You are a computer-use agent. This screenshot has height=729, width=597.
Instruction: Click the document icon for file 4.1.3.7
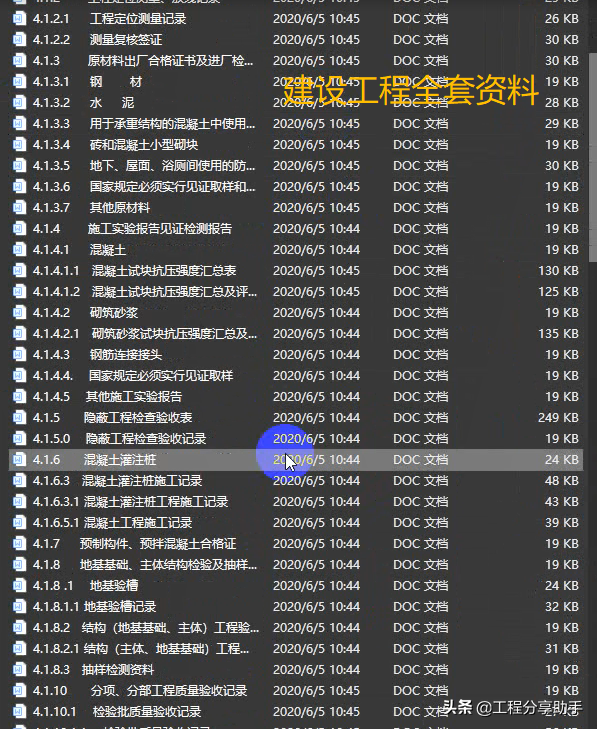[x=19, y=207]
